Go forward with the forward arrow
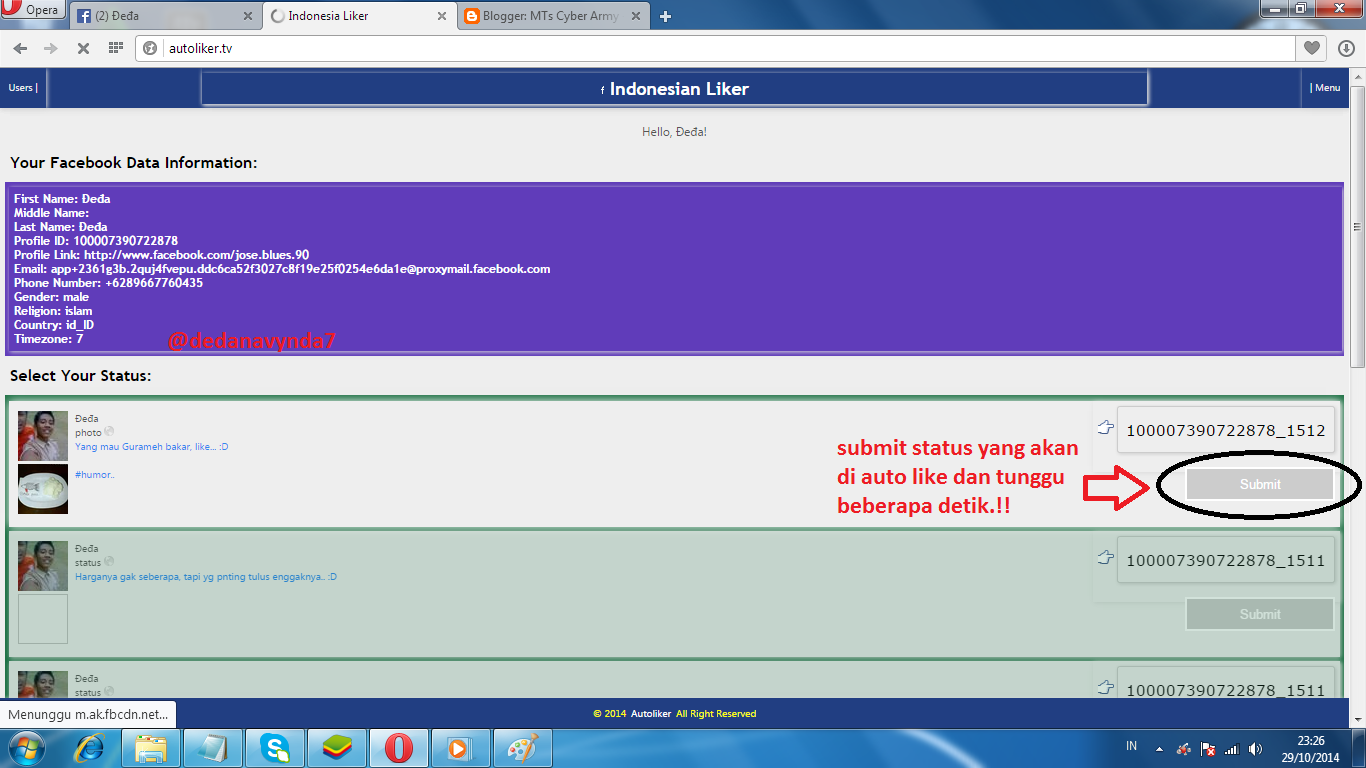Viewport: 1366px width, 768px height. 51,48
